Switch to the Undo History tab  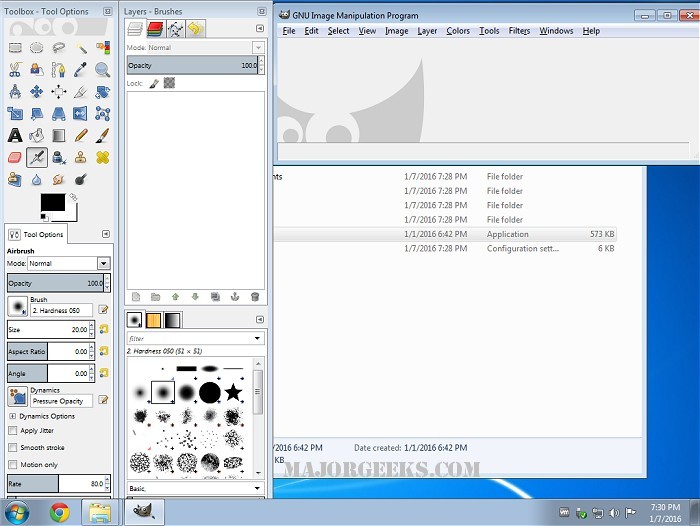(196, 29)
